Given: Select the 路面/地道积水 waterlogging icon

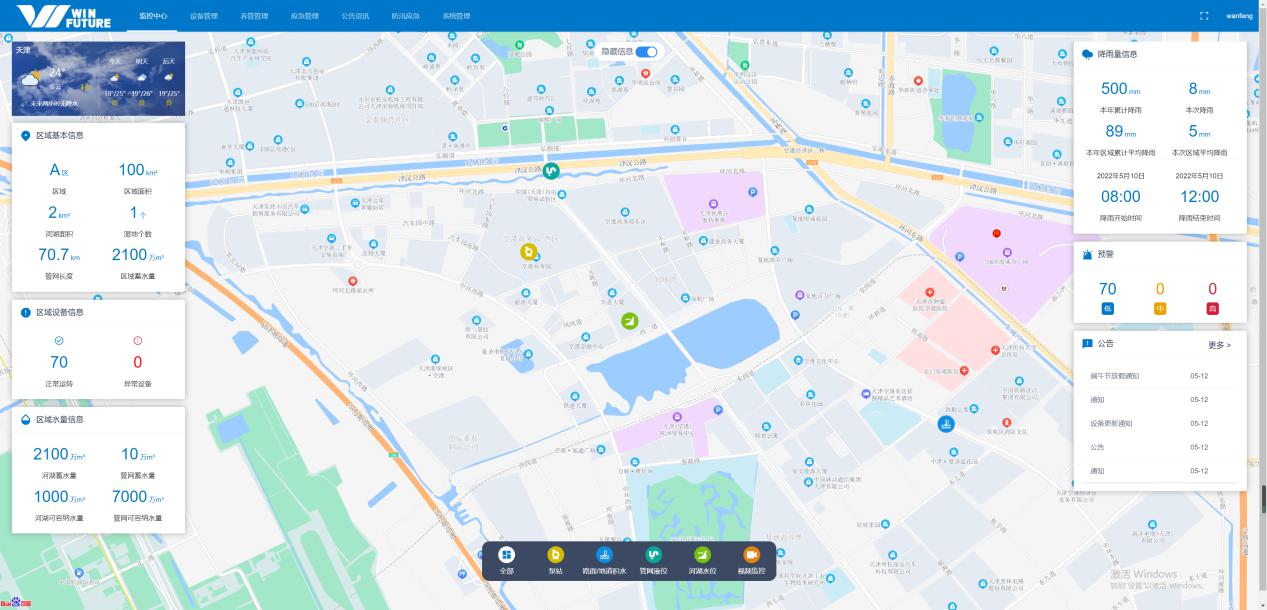Looking at the screenshot, I should coord(604,555).
